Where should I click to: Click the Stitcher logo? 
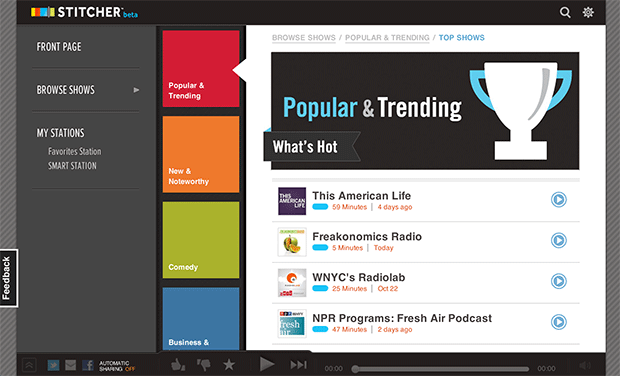(x=84, y=12)
